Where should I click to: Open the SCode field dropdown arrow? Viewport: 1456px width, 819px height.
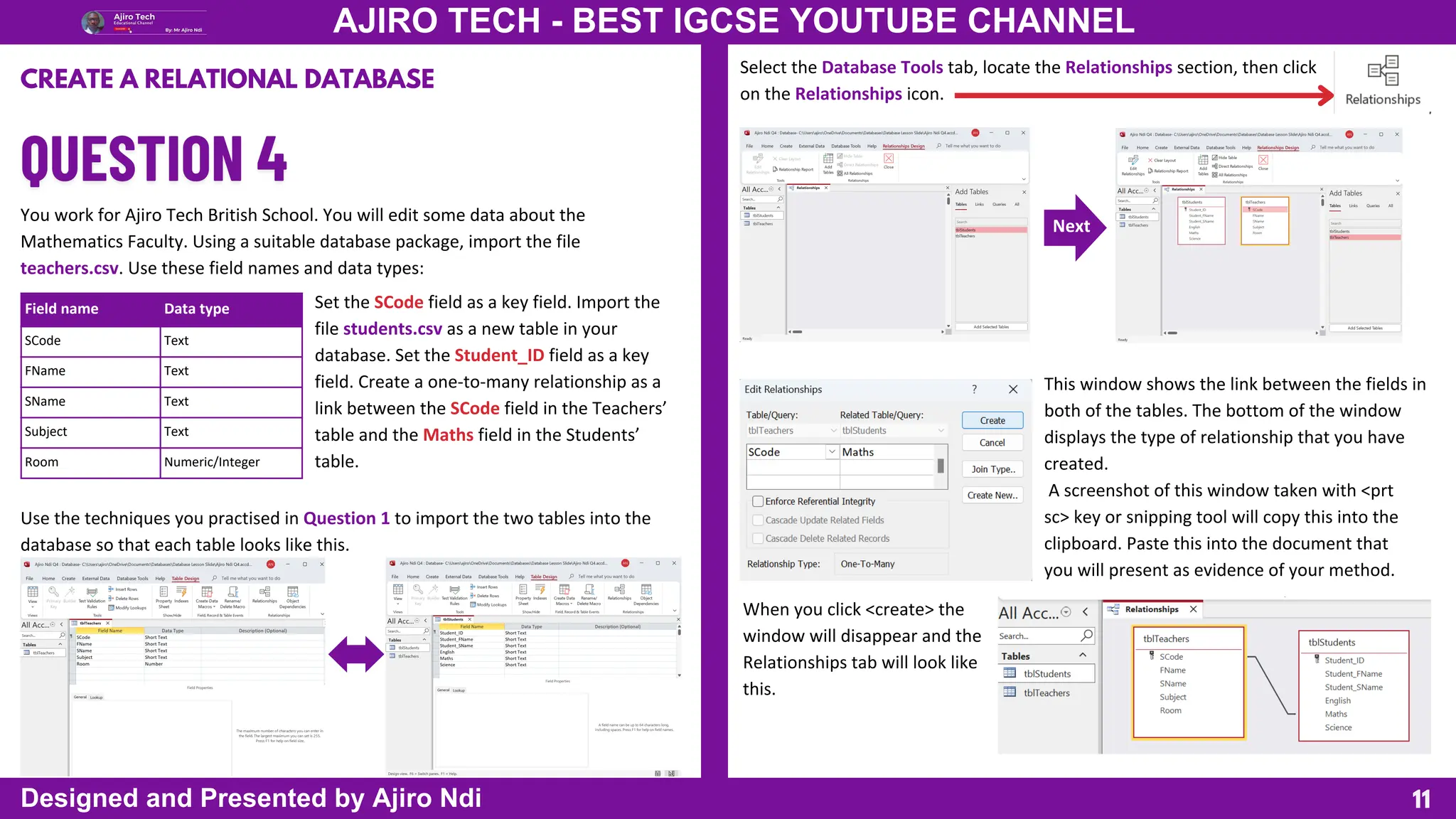832,452
